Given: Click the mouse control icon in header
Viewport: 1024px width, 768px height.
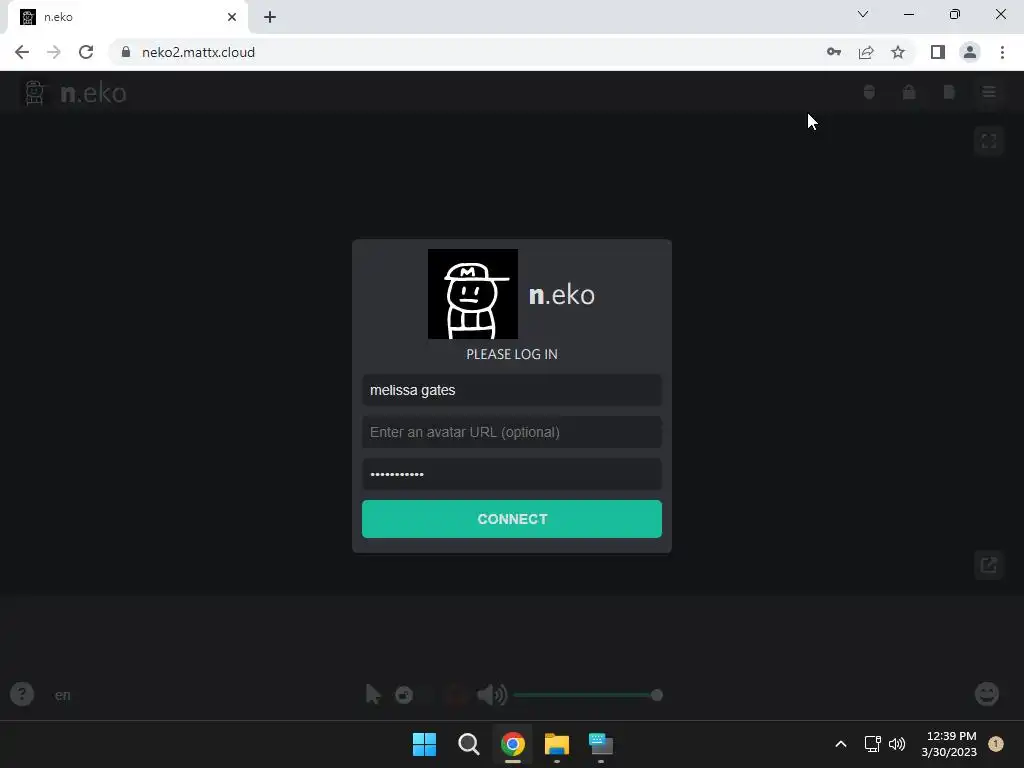Looking at the screenshot, I should click(869, 92).
